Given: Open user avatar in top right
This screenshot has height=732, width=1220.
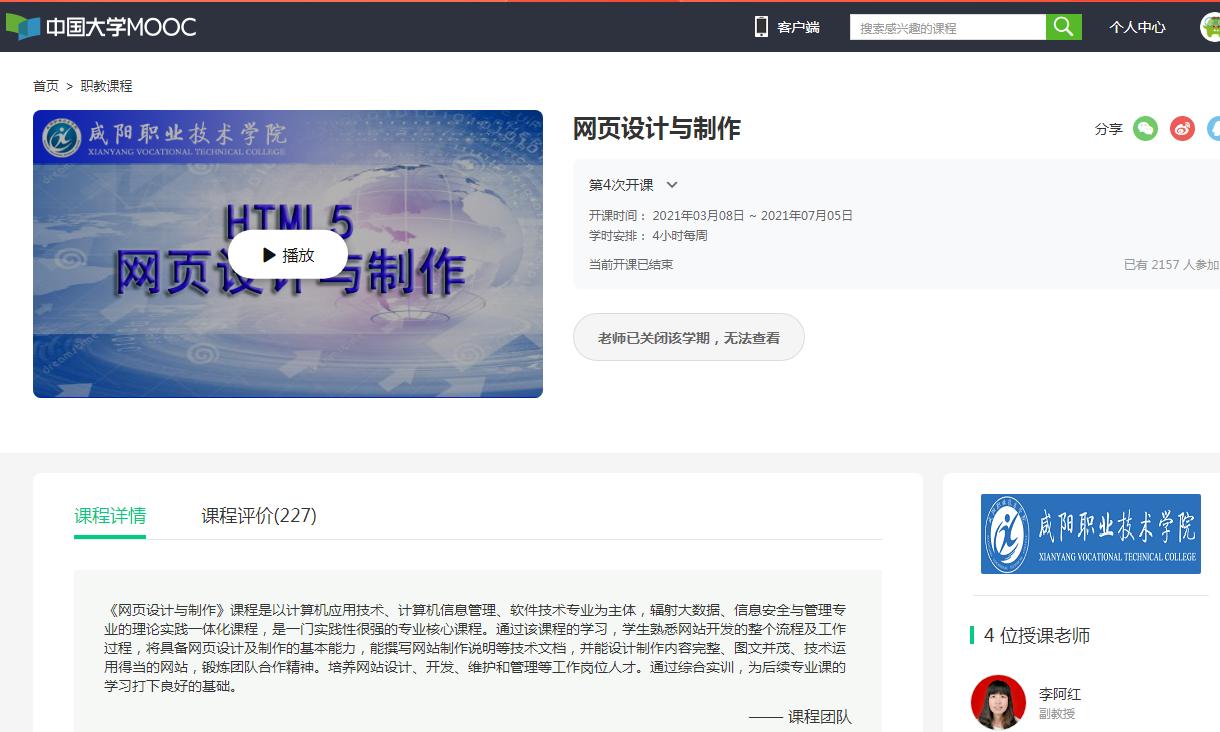Looking at the screenshot, I should pos(1210,27).
